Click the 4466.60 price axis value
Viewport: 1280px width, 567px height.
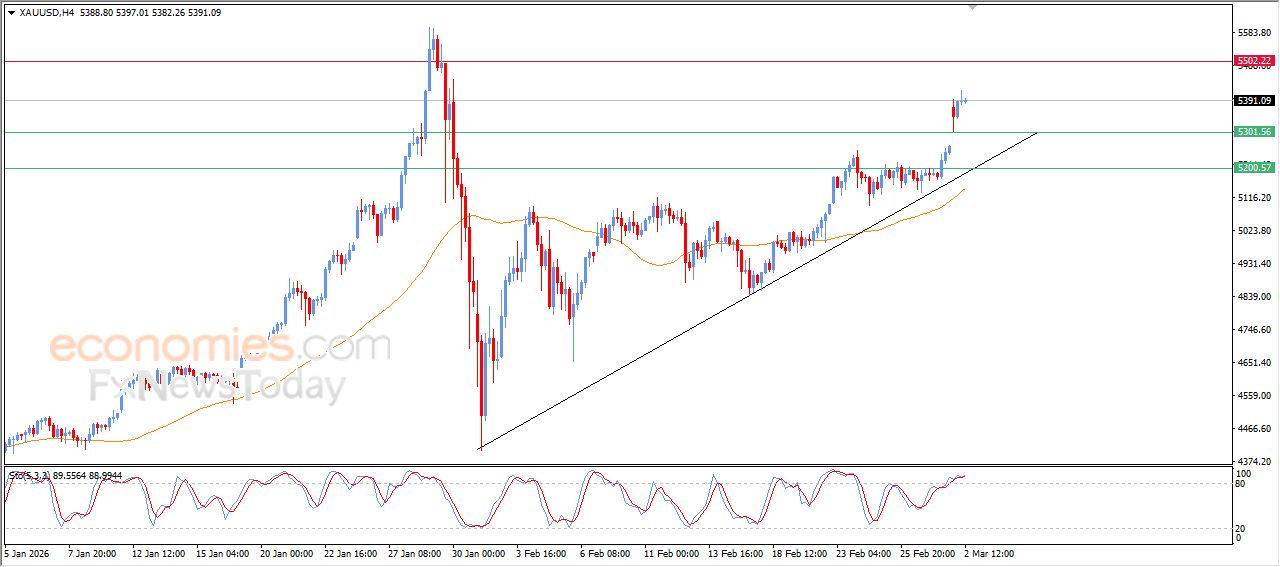point(1254,429)
